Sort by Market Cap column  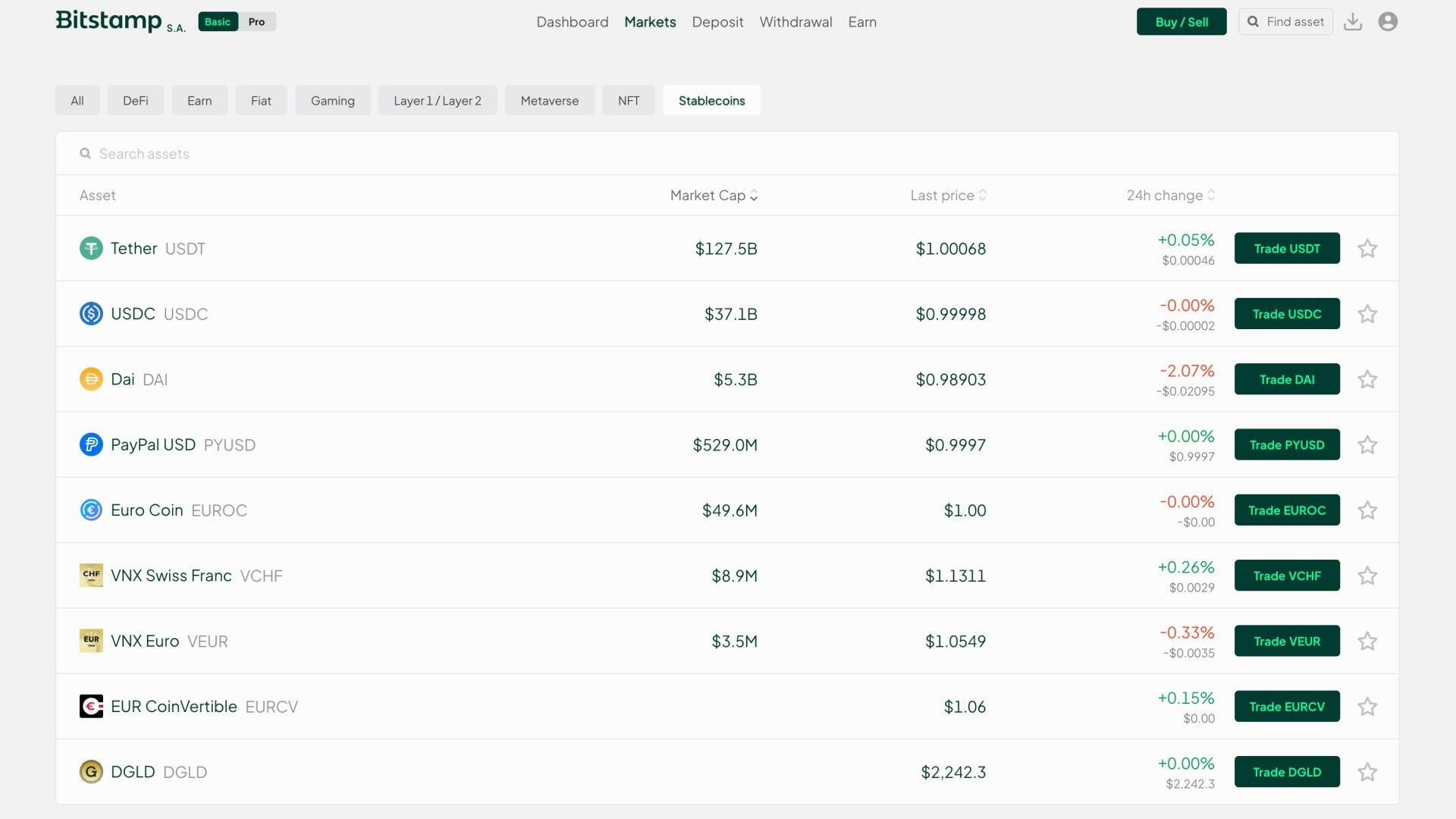pyautogui.click(x=714, y=195)
